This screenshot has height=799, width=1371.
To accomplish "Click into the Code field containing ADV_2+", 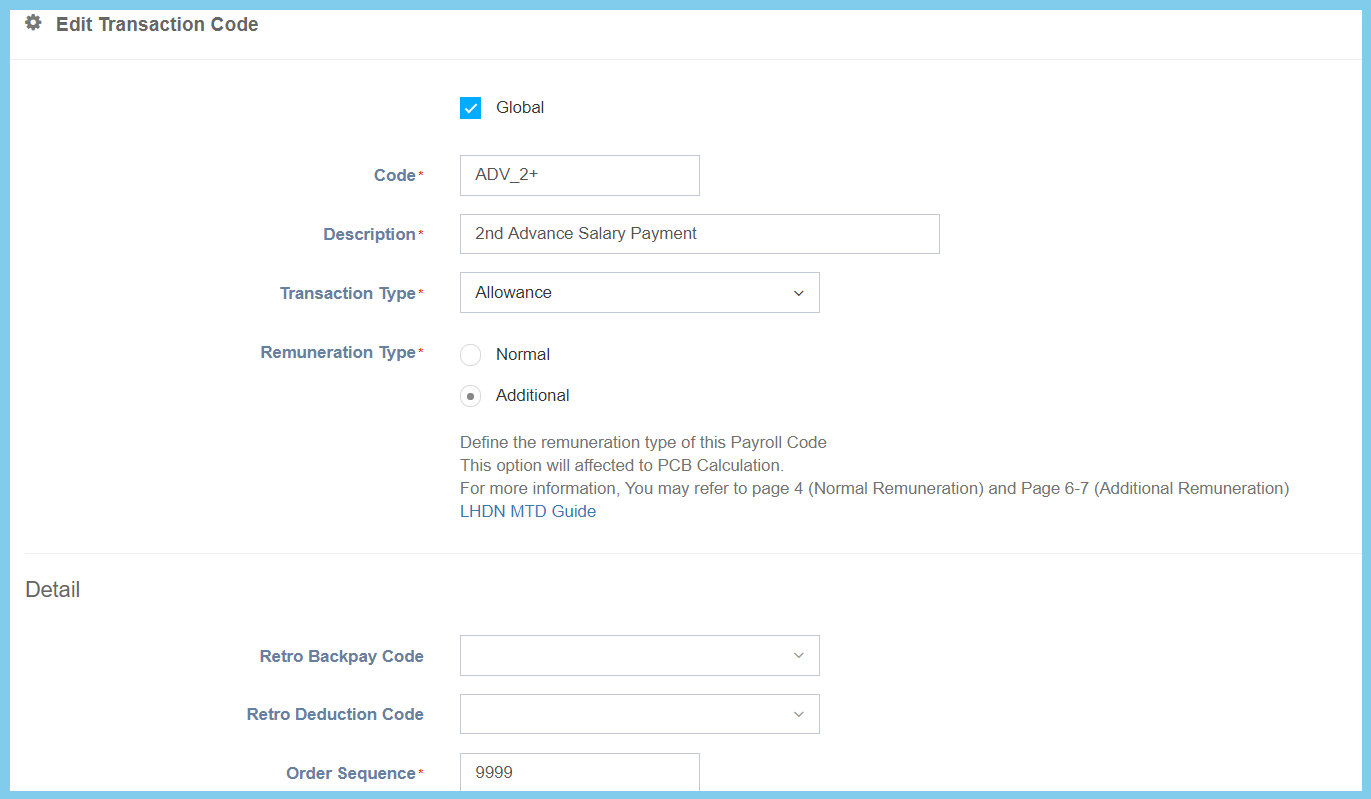I will (579, 175).
